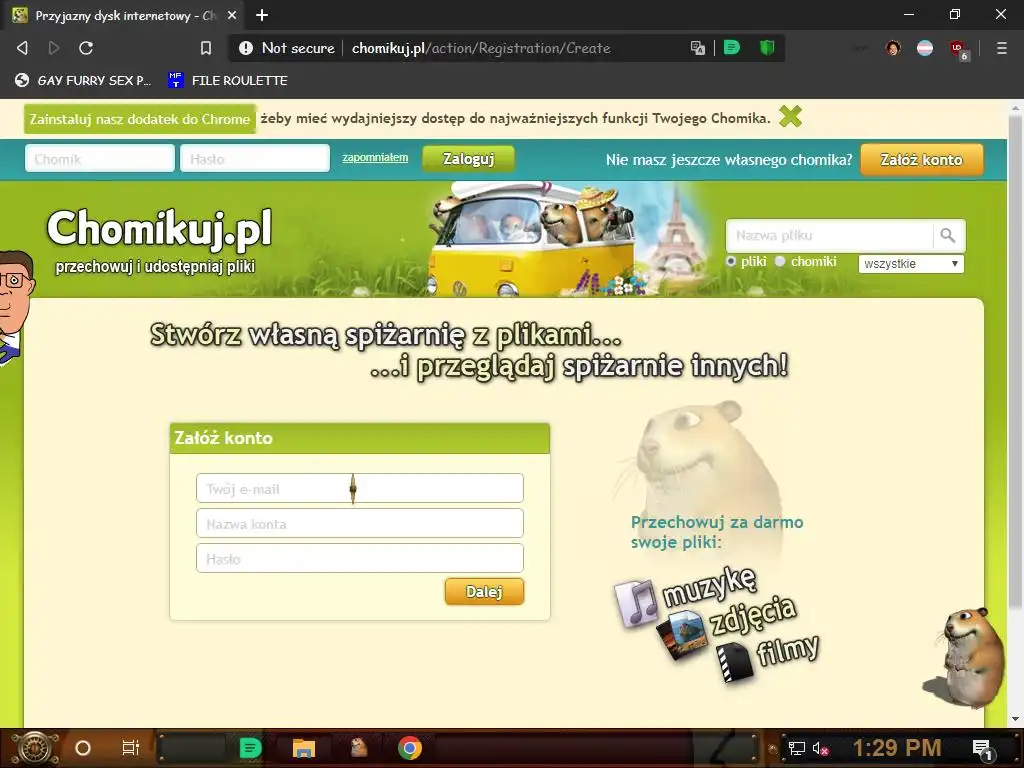Click the Dalej button
The width and height of the screenshot is (1024, 768).
coord(484,592)
